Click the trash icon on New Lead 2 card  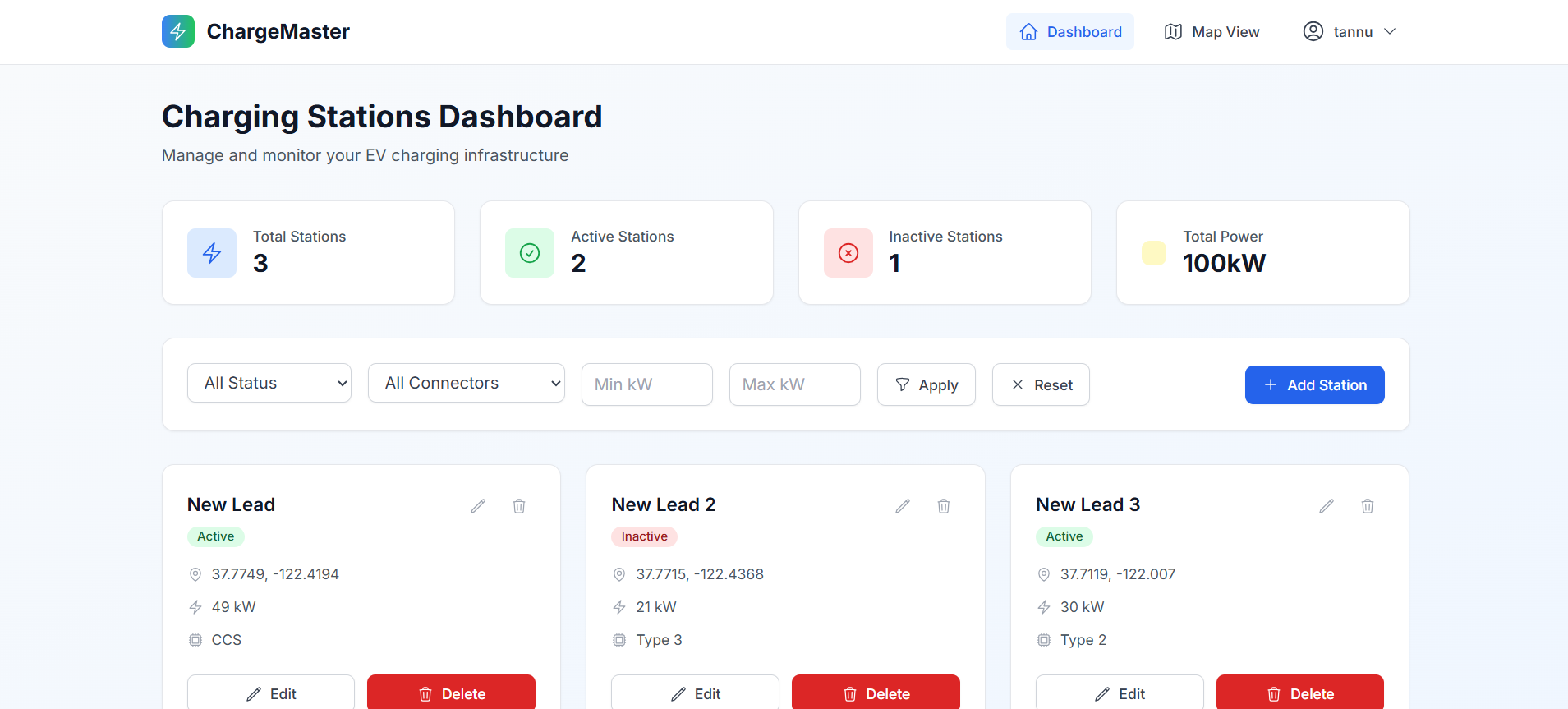pyautogui.click(x=944, y=506)
